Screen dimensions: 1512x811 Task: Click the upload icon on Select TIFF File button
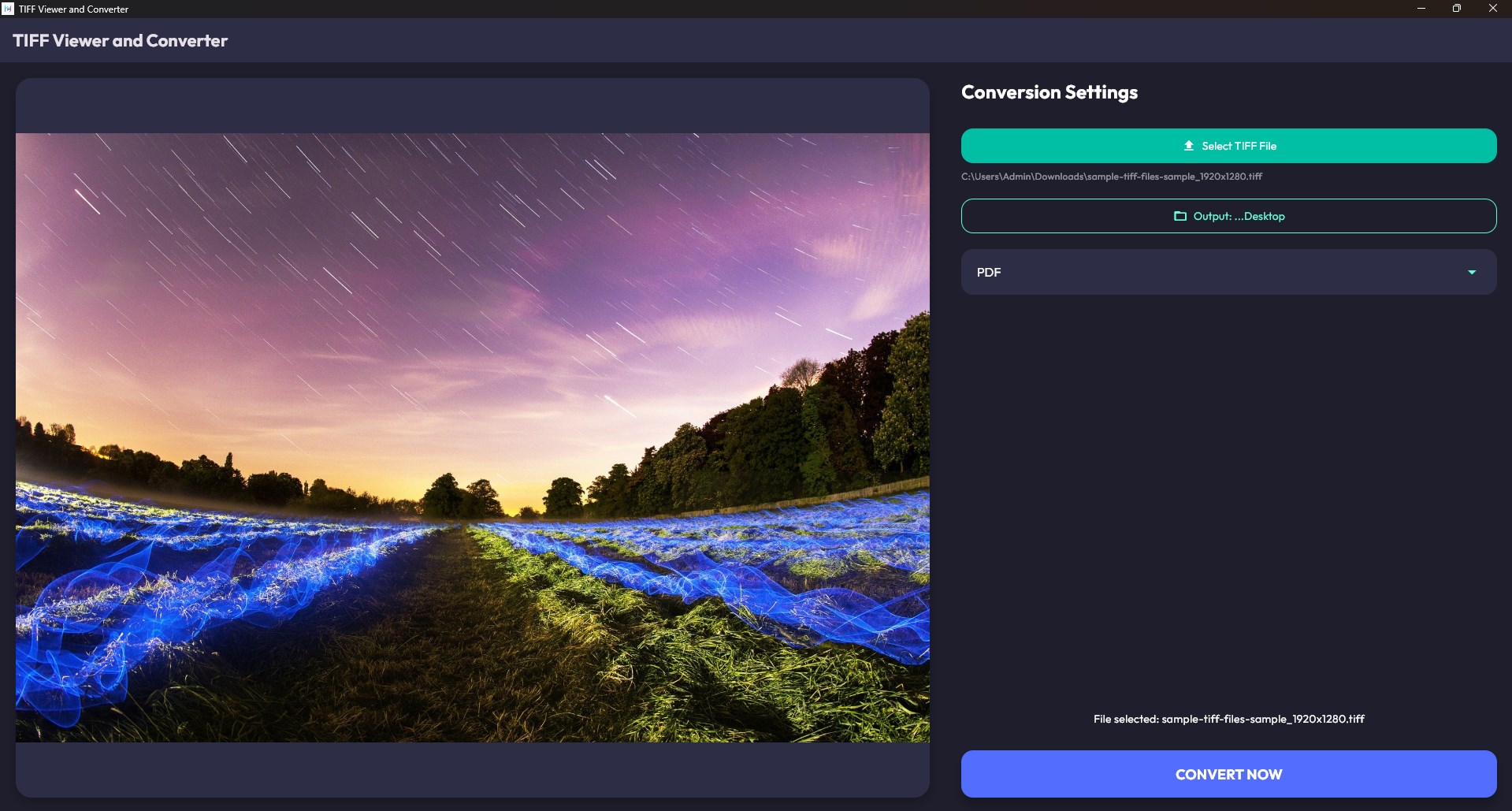click(x=1190, y=145)
